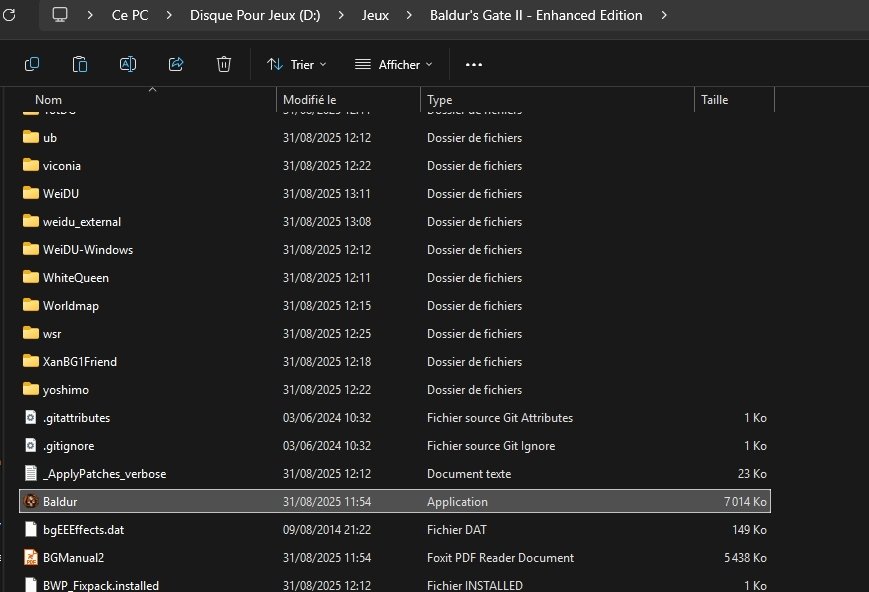Sort by the Modifié le column header
Image resolution: width=869 pixels, height=592 pixels.
point(309,100)
